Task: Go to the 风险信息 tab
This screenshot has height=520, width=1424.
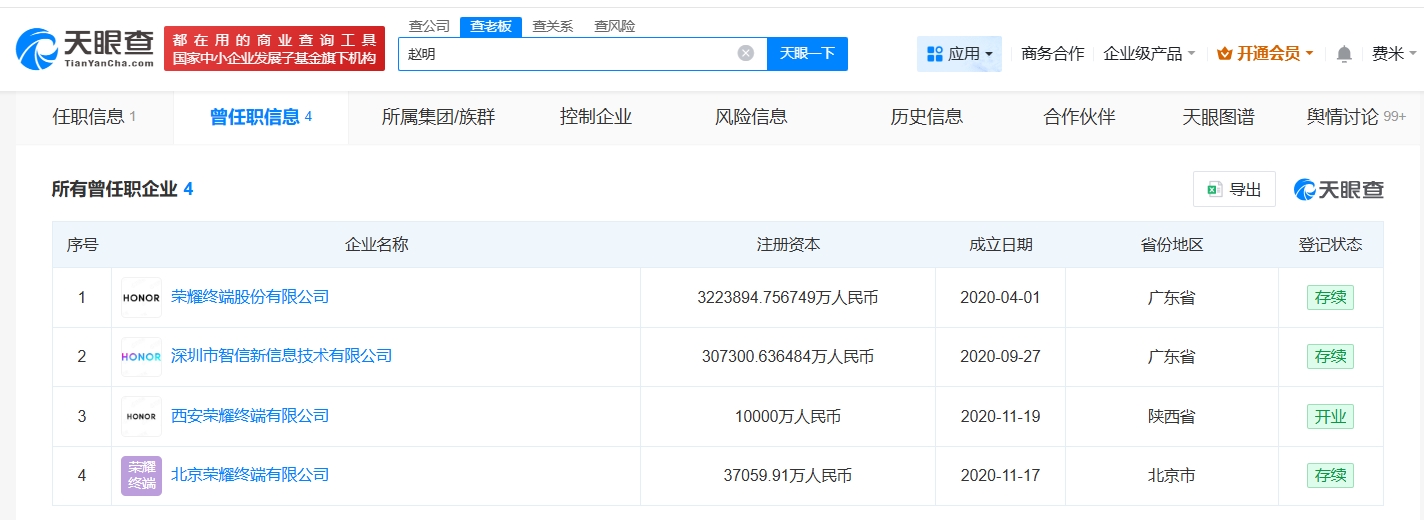Action: point(751,117)
